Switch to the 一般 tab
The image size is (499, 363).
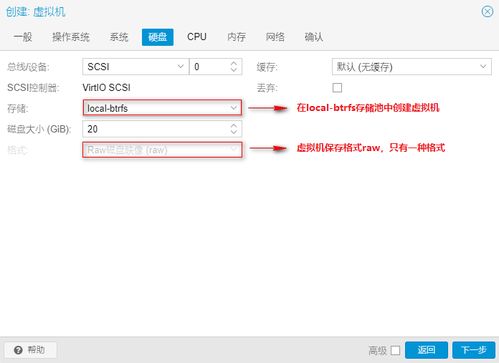coord(23,37)
